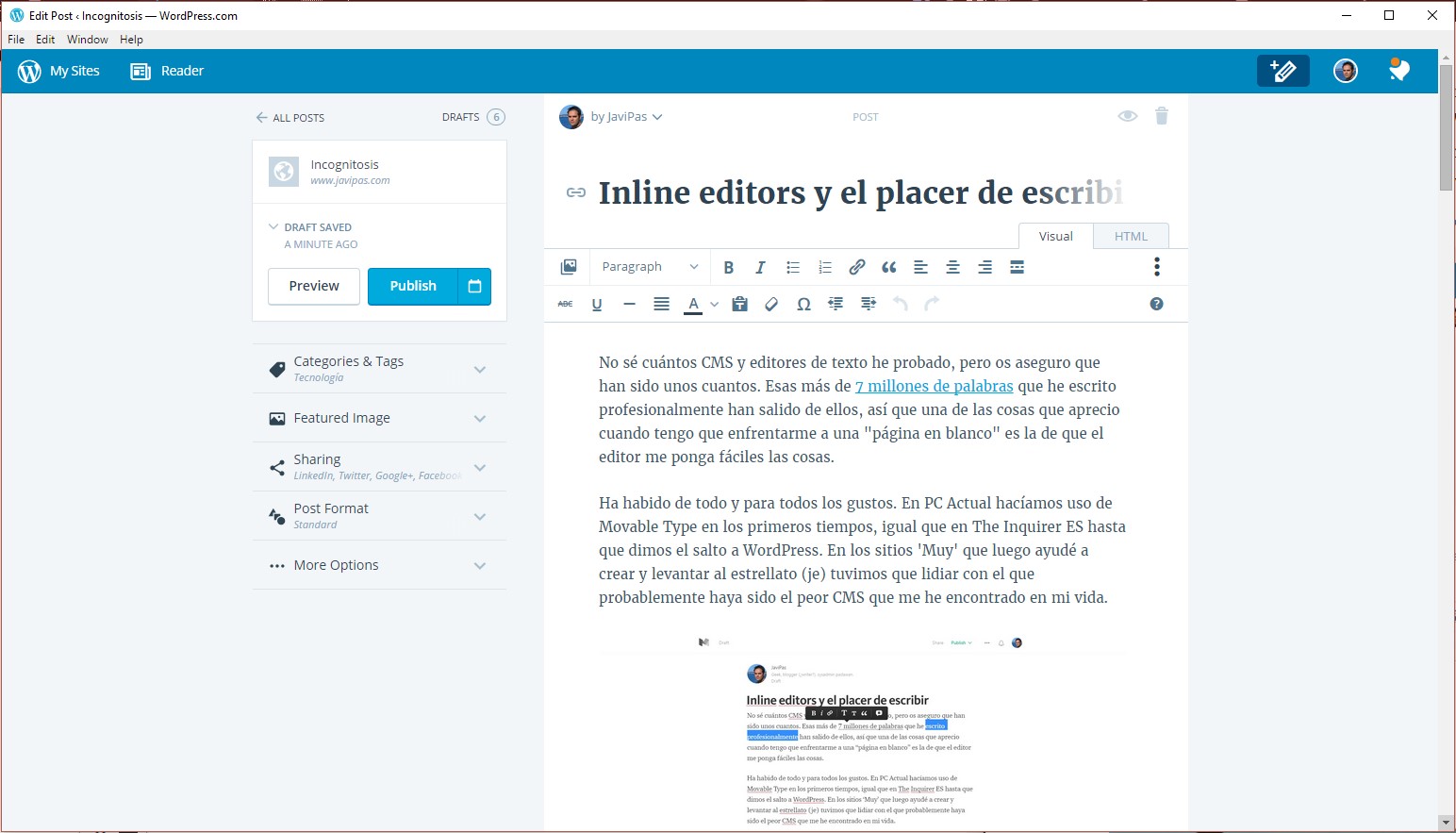This screenshot has height=833, width=1456.
Task: Toggle advanced toolbar with three dots
Action: coord(1157,267)
